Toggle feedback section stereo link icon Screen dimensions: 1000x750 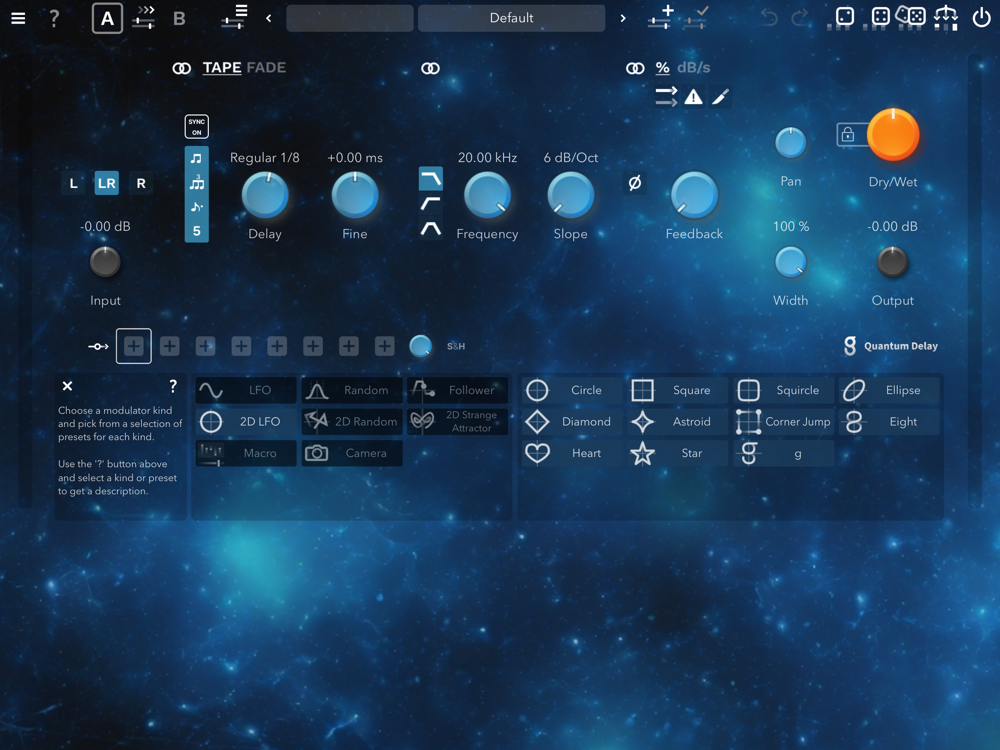tap(635, 68)
